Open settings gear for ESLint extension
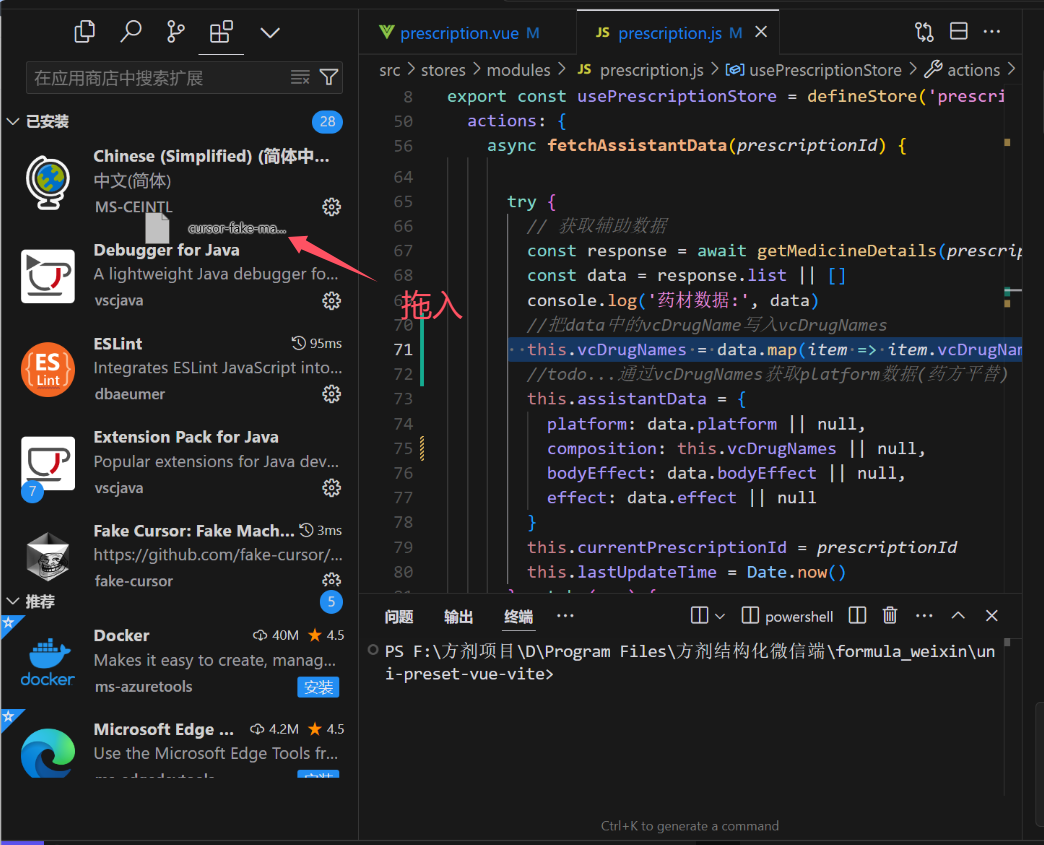 [331, 394]
